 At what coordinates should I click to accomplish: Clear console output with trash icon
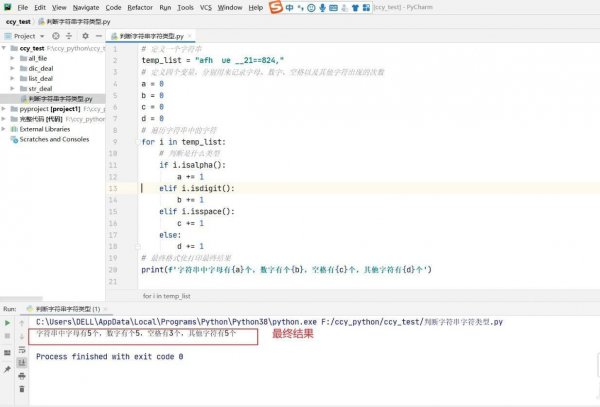22,389
